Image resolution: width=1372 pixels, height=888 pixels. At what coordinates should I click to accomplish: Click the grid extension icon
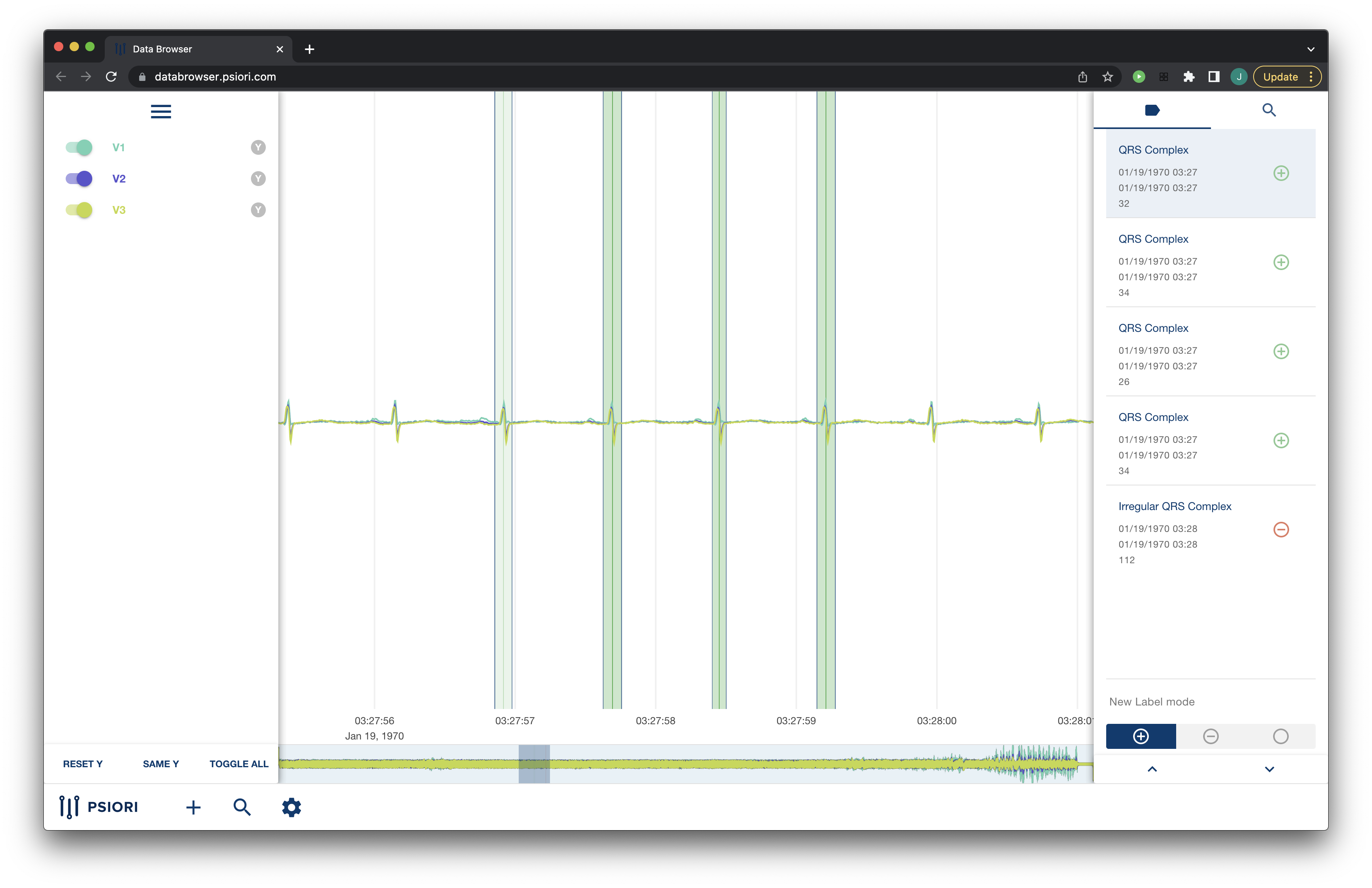[x=1163, y=77]
